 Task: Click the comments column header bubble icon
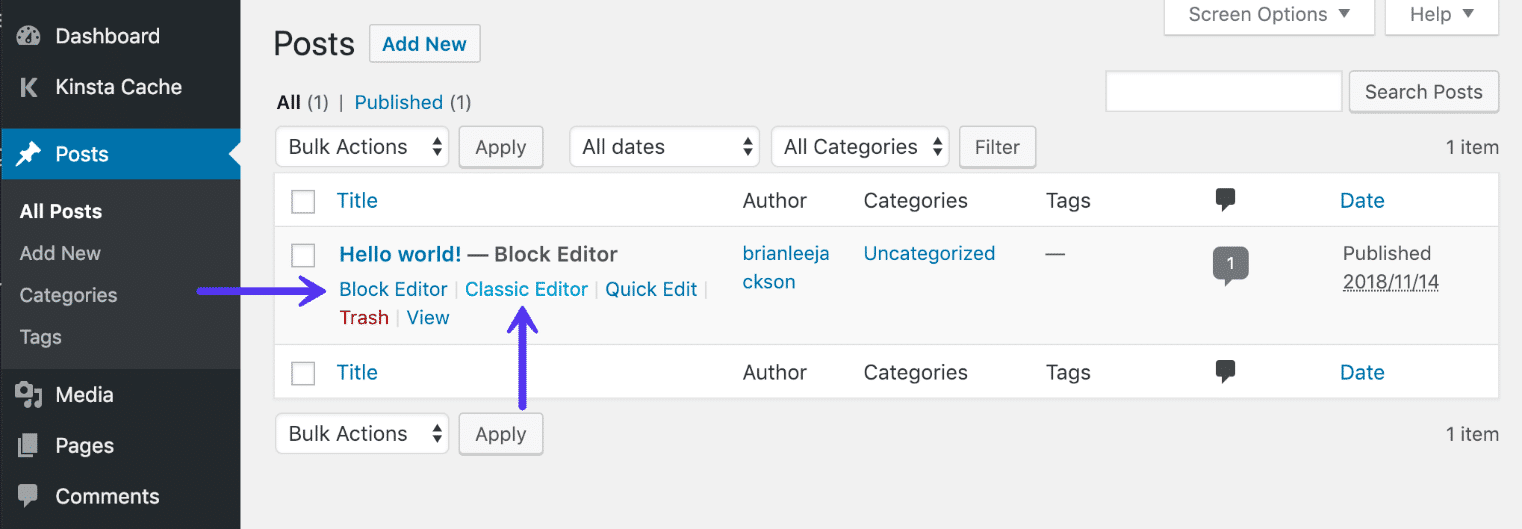click(1225, 200)
